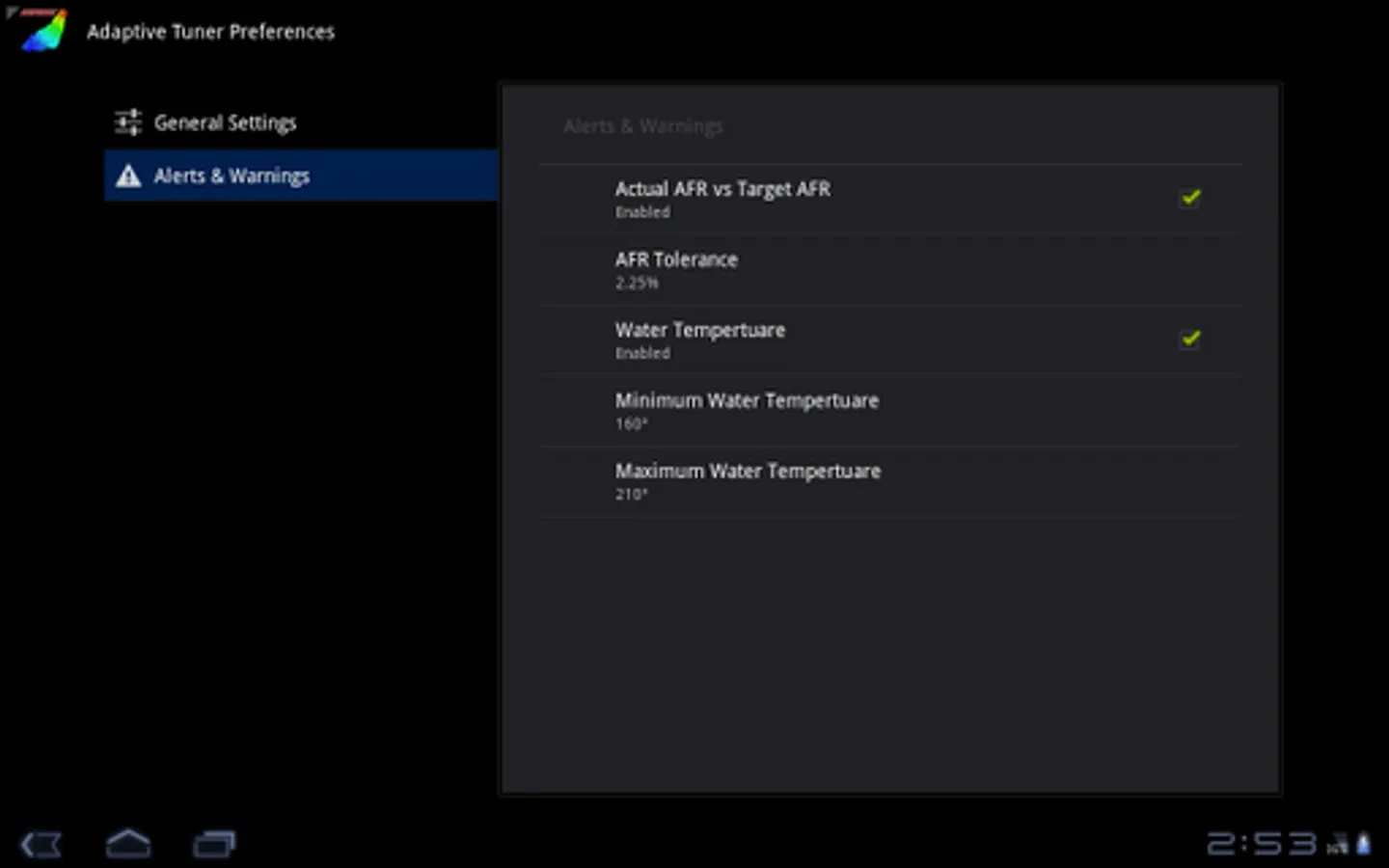Click the Alerts & Warnings panel header
1389x868 pixels.
tap(643, 126)
